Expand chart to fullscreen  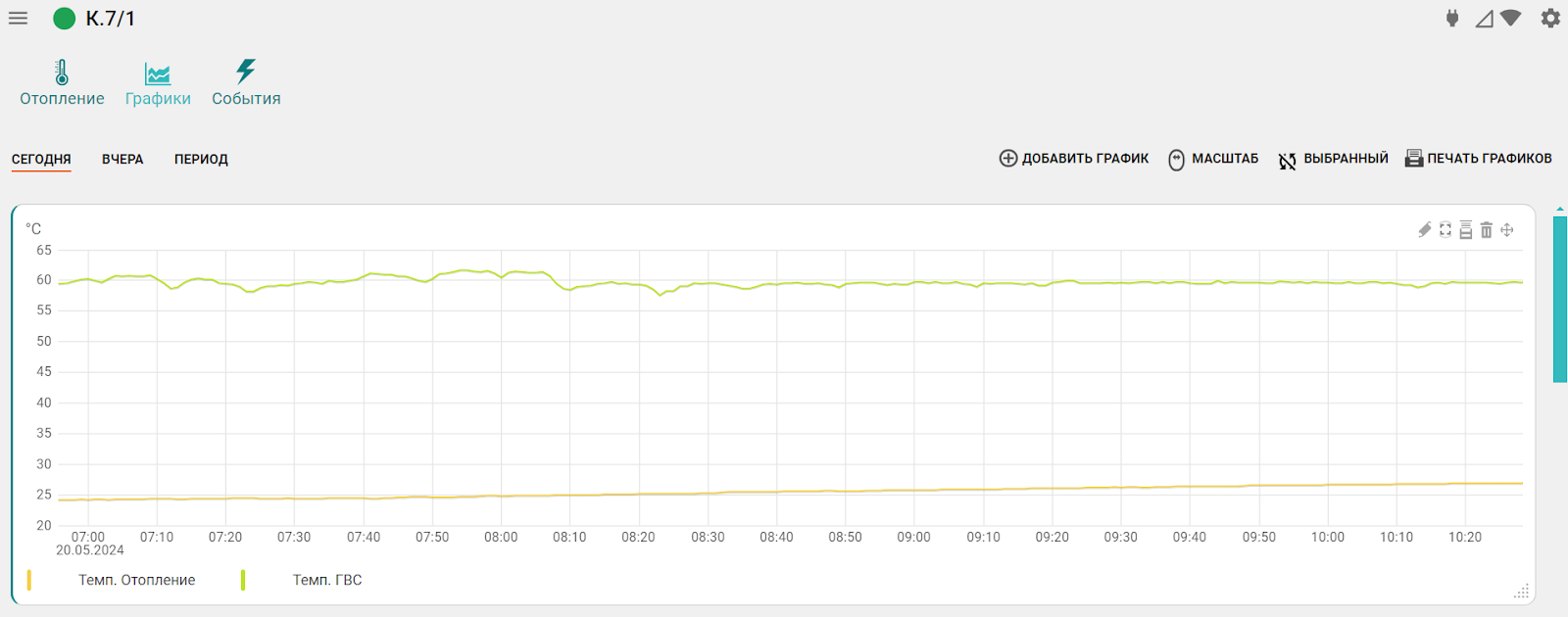pos(1445,230)
